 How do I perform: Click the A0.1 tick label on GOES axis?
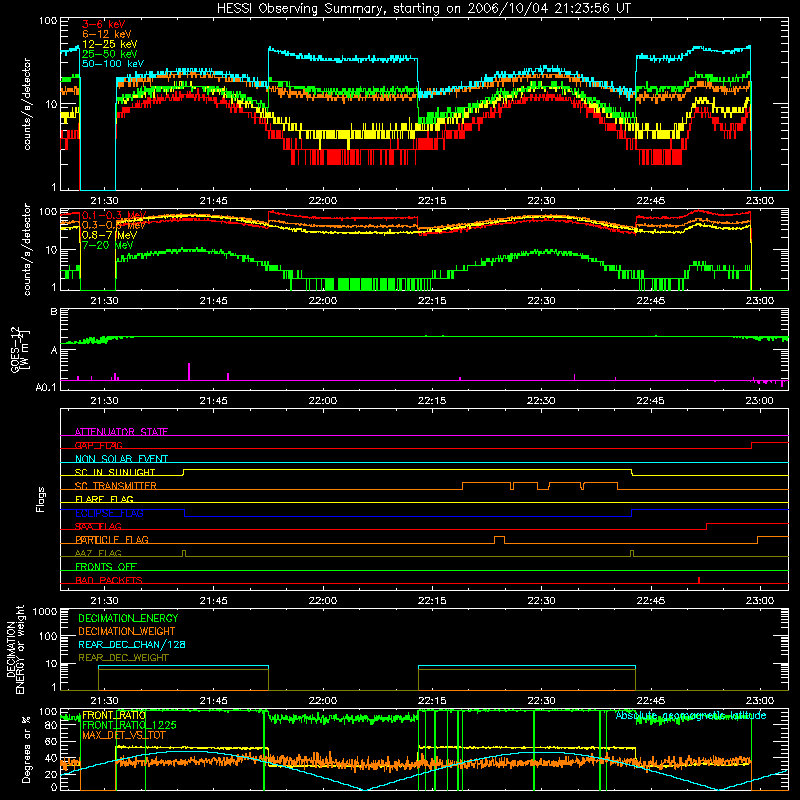[x=46, y=388]
